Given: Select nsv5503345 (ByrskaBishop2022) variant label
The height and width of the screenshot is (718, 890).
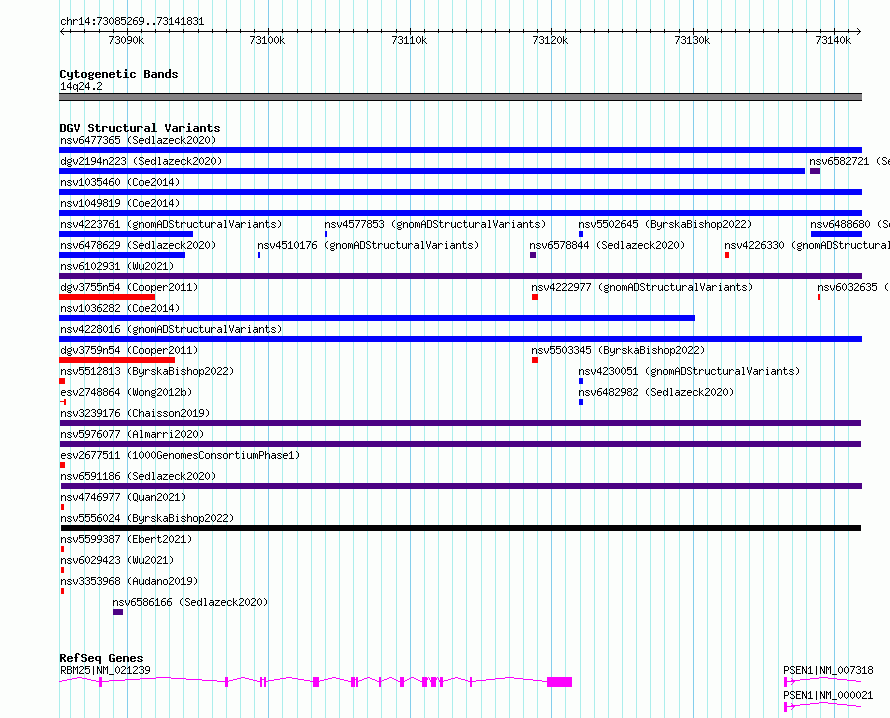Looking at the screenshot, I should [x=618, y=350].
